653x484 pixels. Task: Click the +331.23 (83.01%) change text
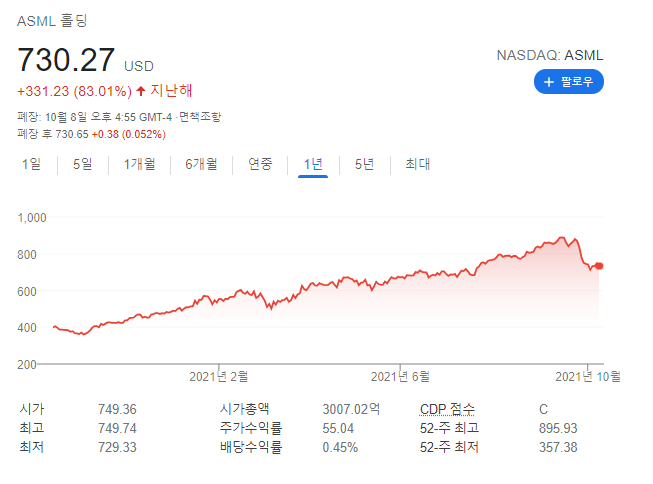pyautogui.click(x=74, y=91)
